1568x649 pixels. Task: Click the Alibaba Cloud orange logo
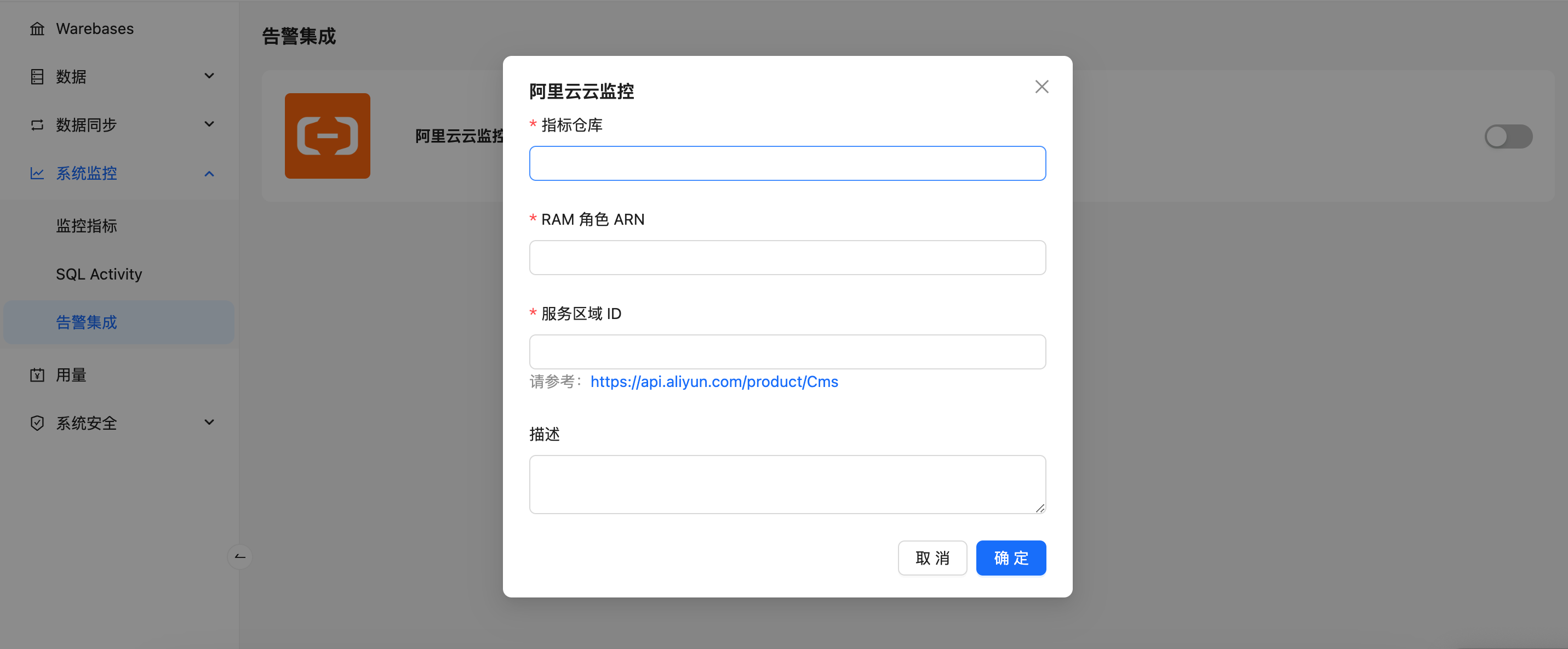(328, 136)
